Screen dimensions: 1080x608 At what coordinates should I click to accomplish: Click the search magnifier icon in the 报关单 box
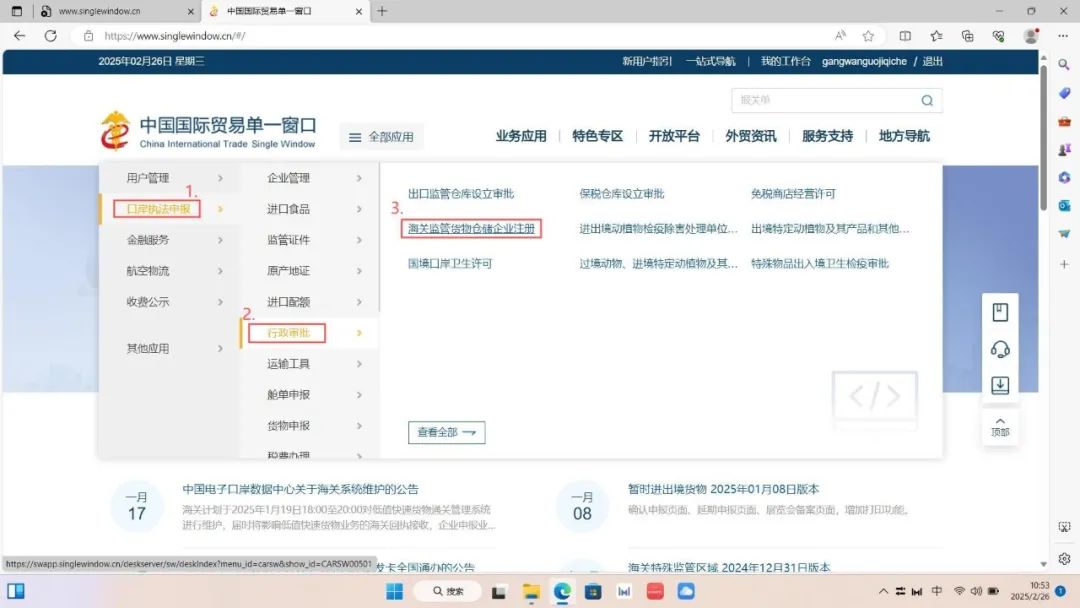point(927,101)
